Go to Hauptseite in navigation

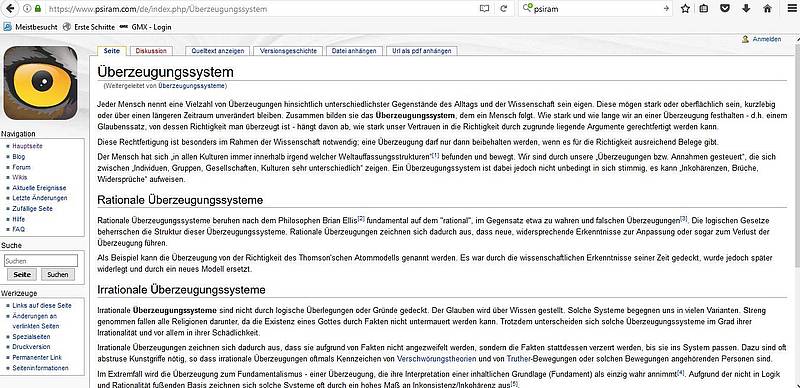click(28, 146)
